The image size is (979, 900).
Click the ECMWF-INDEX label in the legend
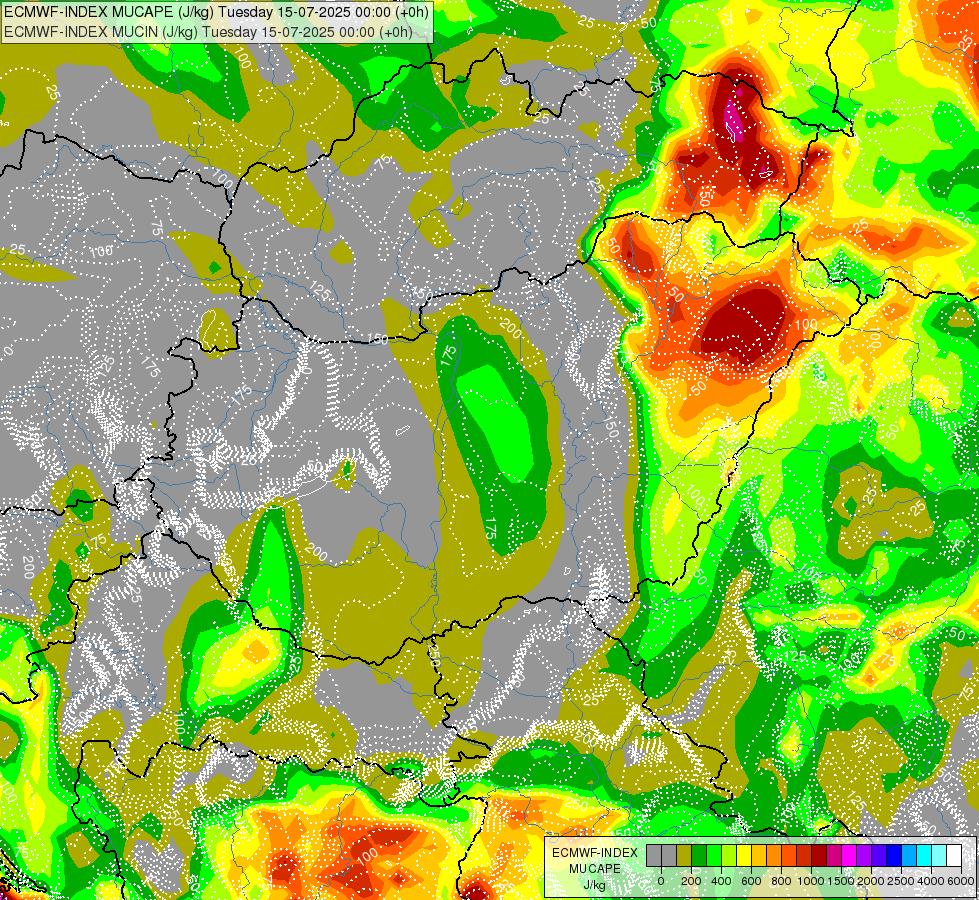pyautogui.click(x=595, y=853)
